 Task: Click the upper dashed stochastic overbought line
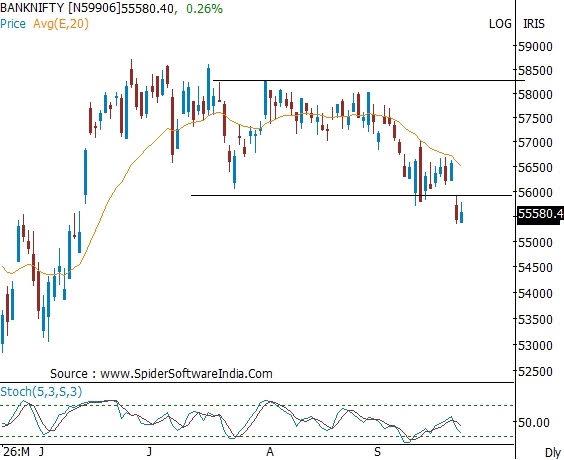click(257, 405)
